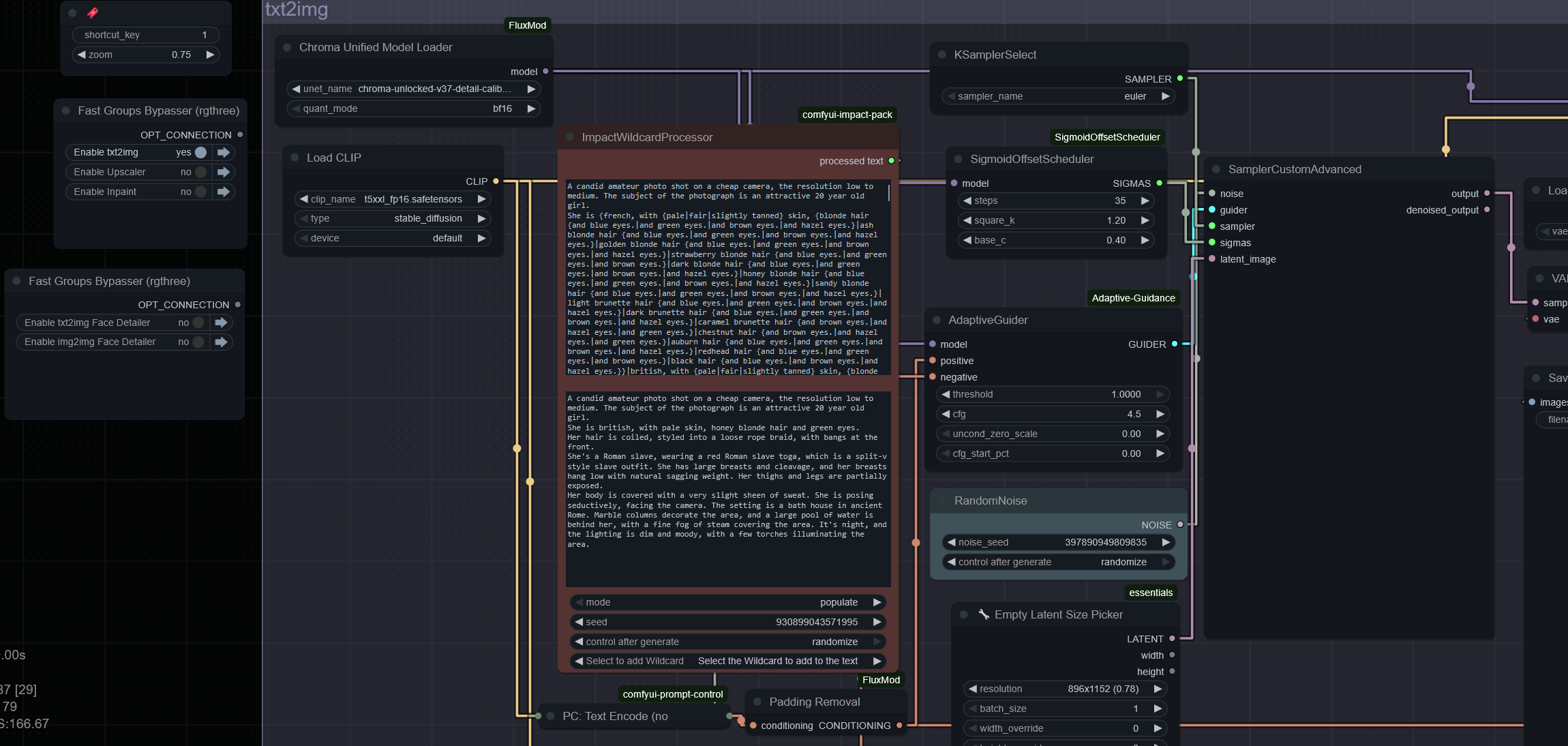Click the noise input connector on SamplerCustomAdvanced

pyautogui.click(x=1212, y=194)
